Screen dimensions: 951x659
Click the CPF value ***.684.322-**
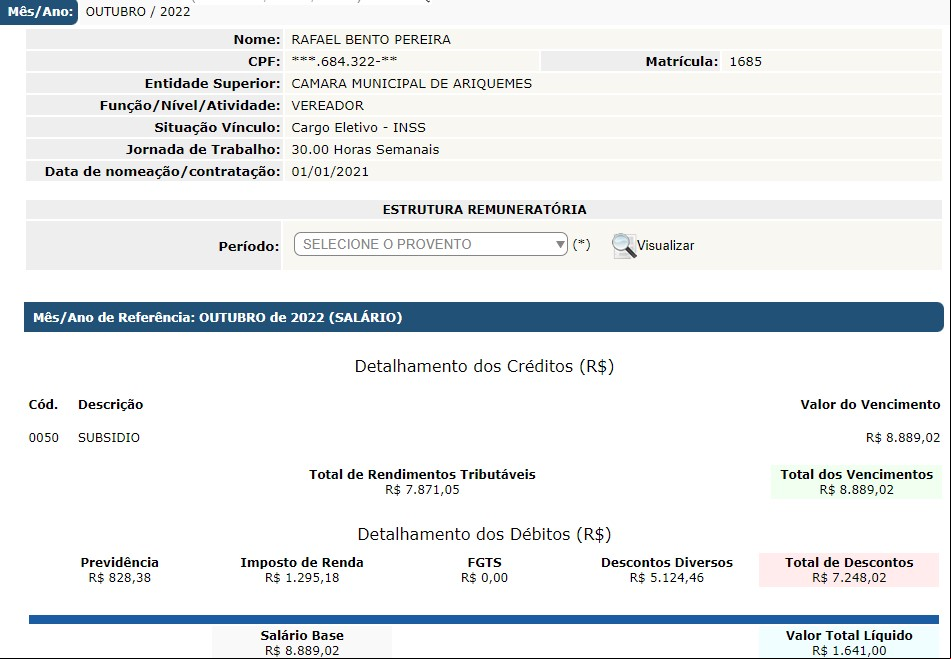click(x=344, y=61)
